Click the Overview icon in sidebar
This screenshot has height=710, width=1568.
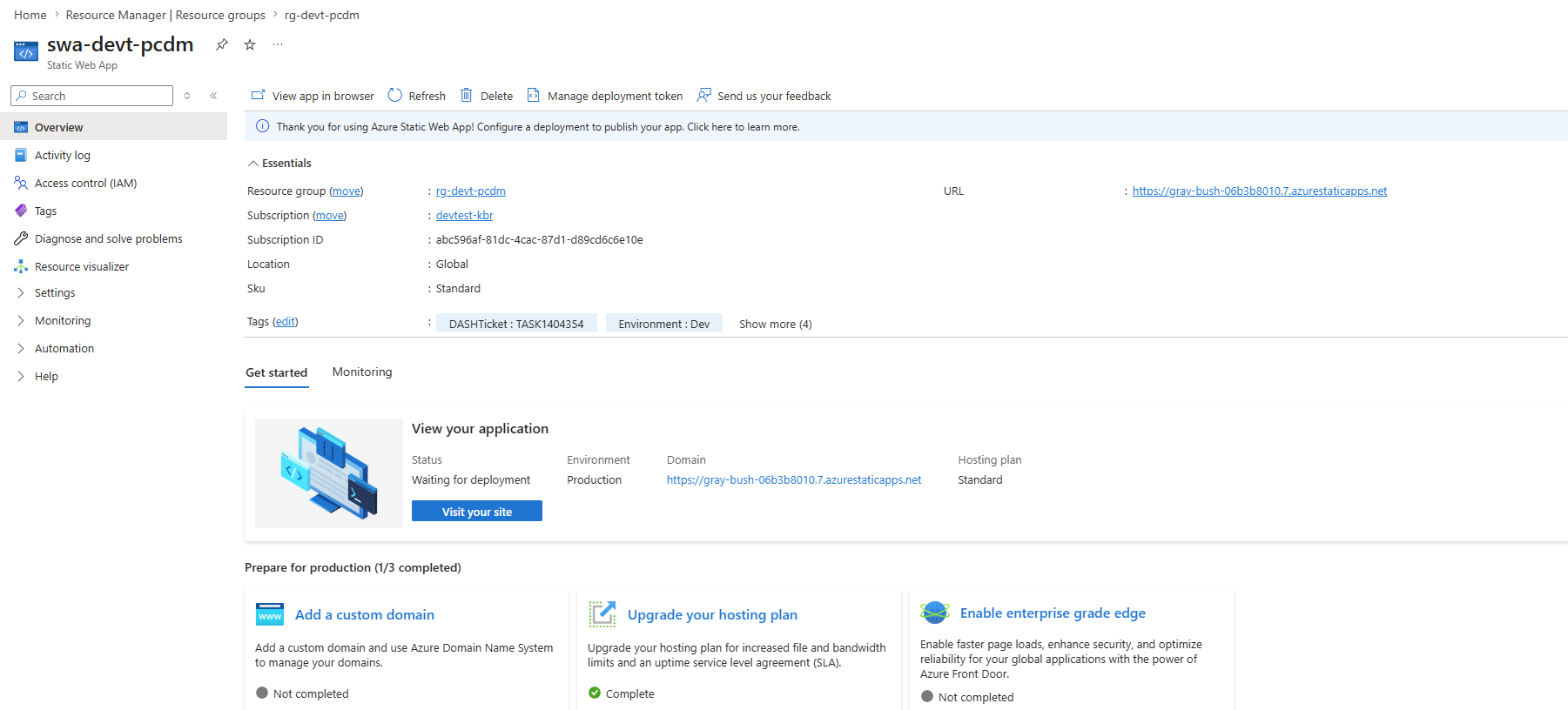point(21,127)
